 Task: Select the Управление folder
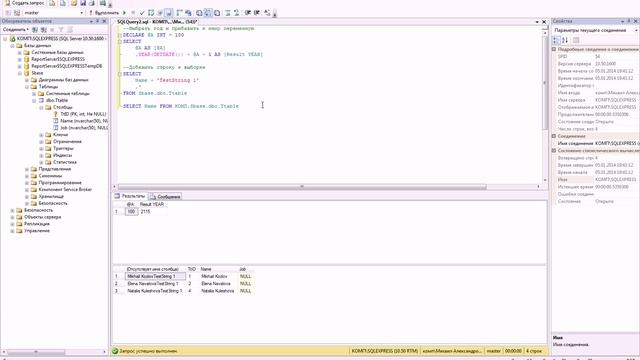37,231
